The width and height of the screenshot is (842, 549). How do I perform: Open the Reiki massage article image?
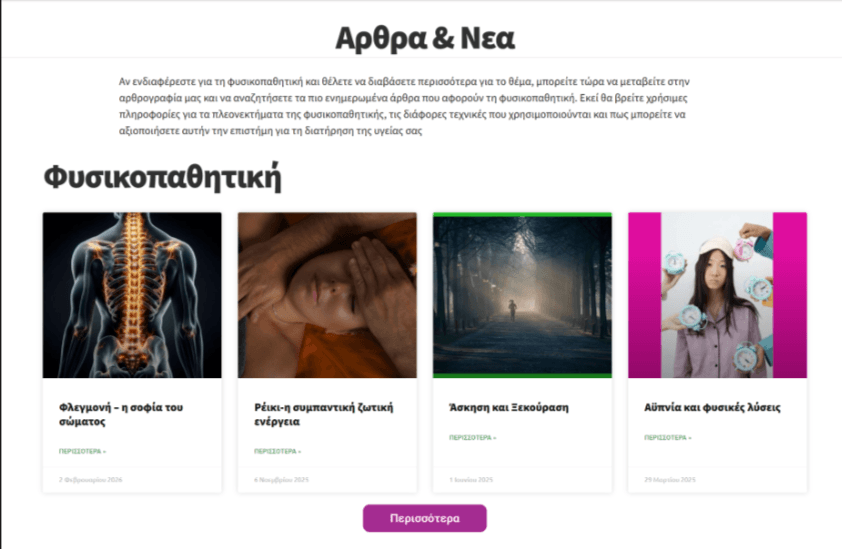pos(327,295)
